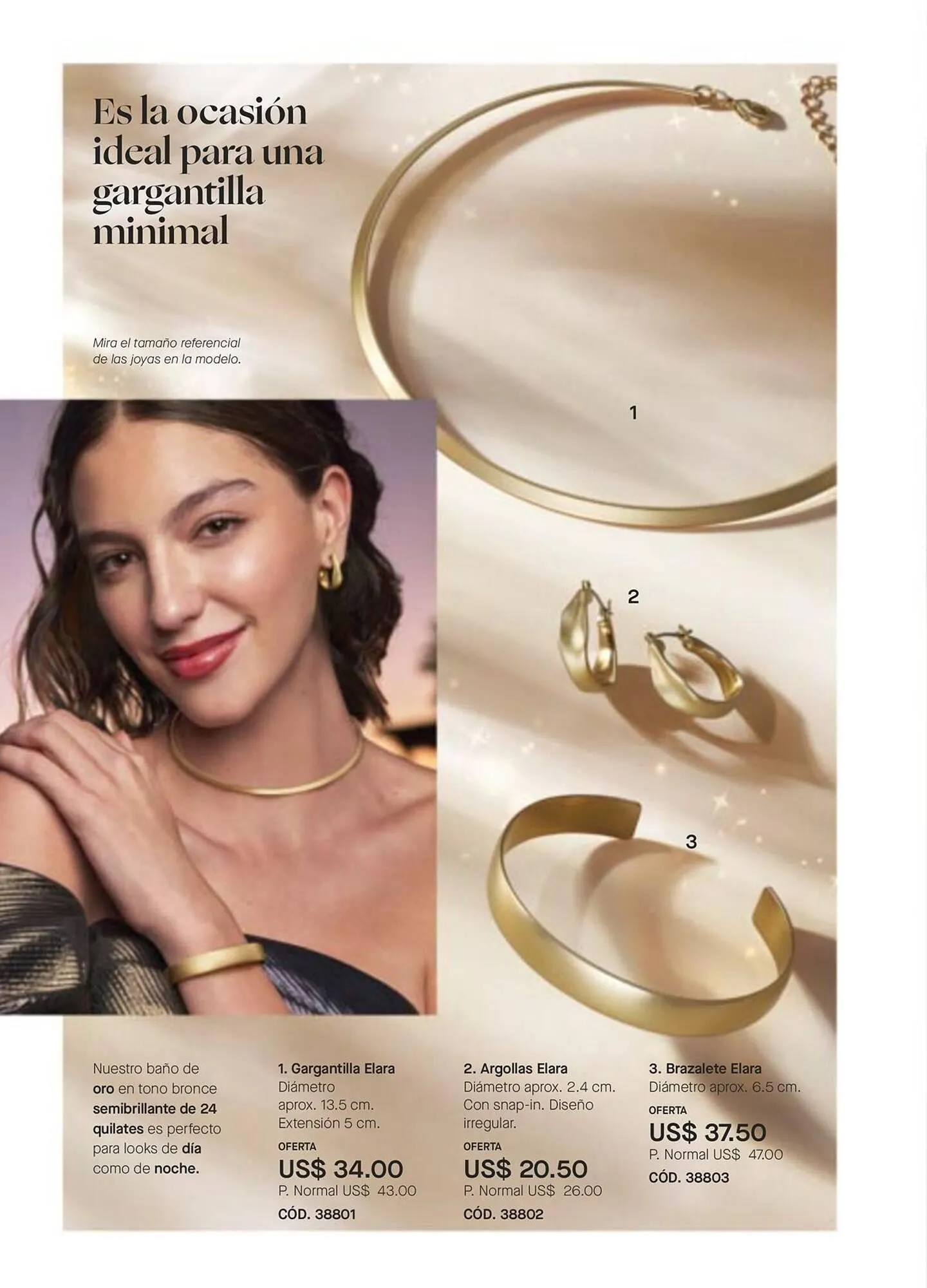927x1288 pixels.
Task: Select the '3. Brazalete Elara' product title
Action: pyautogui.click(x=705, y=1068)
